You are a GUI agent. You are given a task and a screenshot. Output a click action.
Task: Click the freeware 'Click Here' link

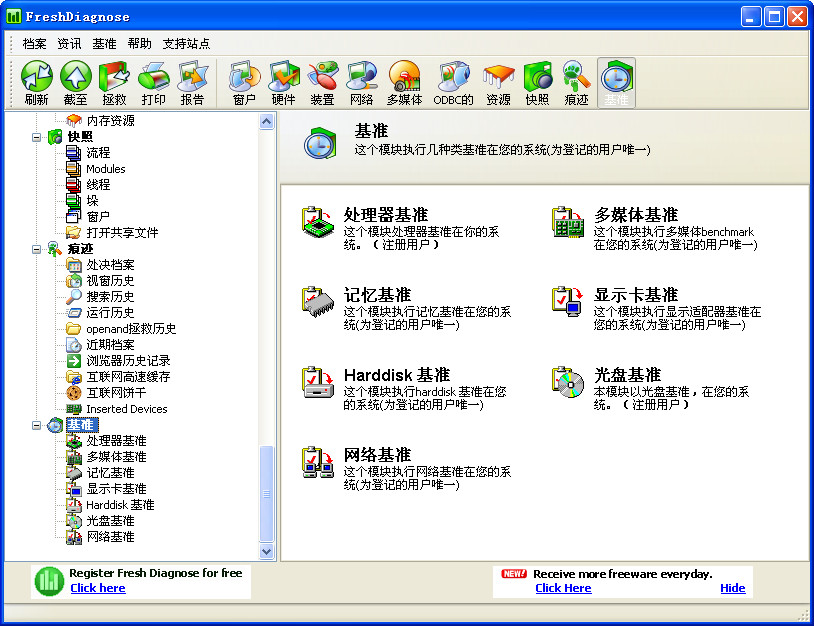[563, 588]
